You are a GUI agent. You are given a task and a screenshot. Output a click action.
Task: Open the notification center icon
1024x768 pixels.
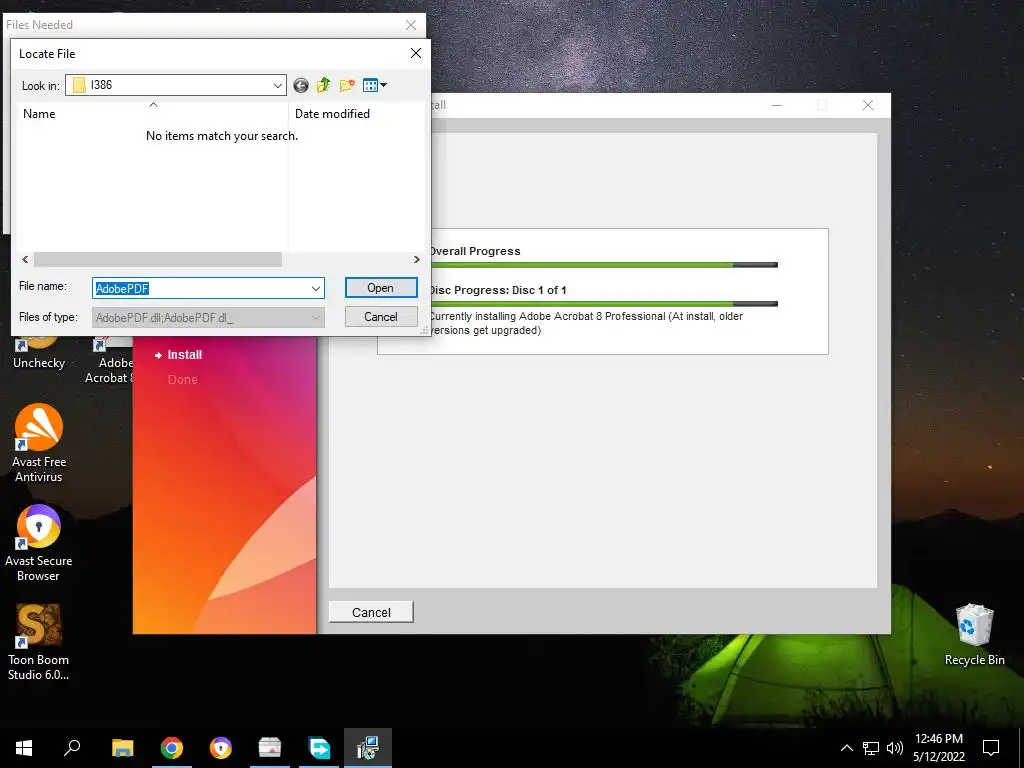coord(991,748)
